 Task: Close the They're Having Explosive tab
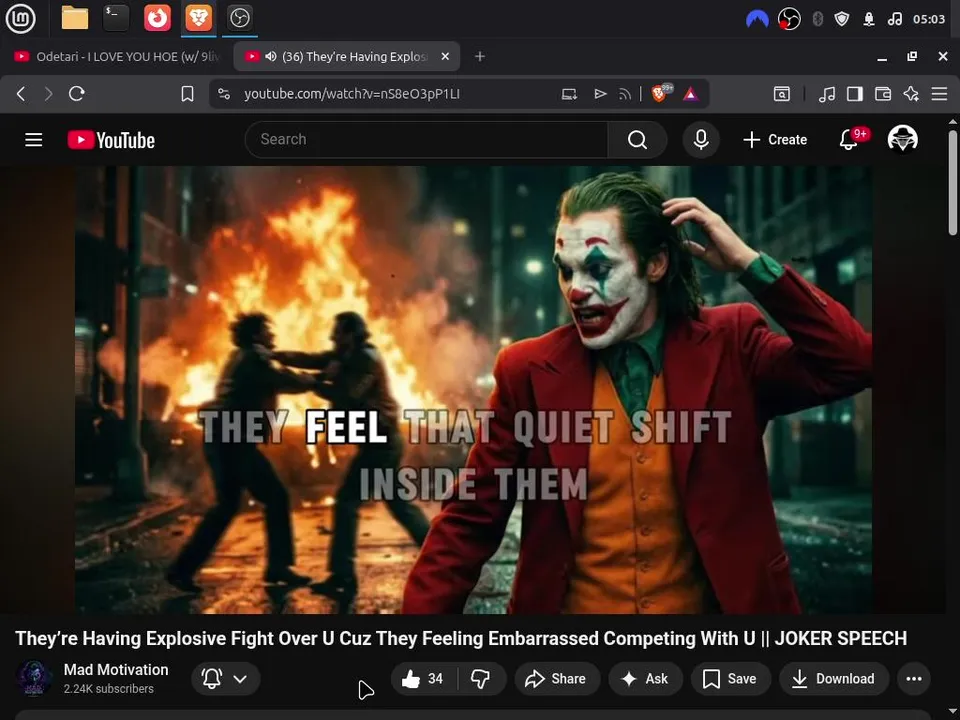click(445, 56)
